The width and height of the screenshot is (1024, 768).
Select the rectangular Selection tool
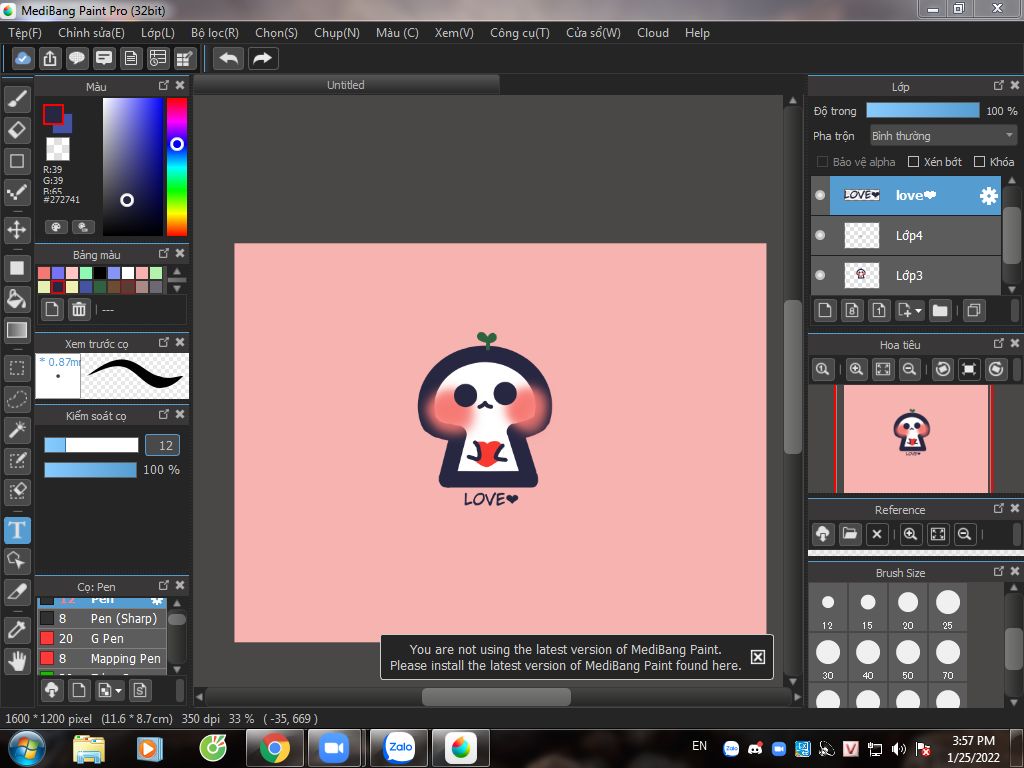[x=17, y=368]
